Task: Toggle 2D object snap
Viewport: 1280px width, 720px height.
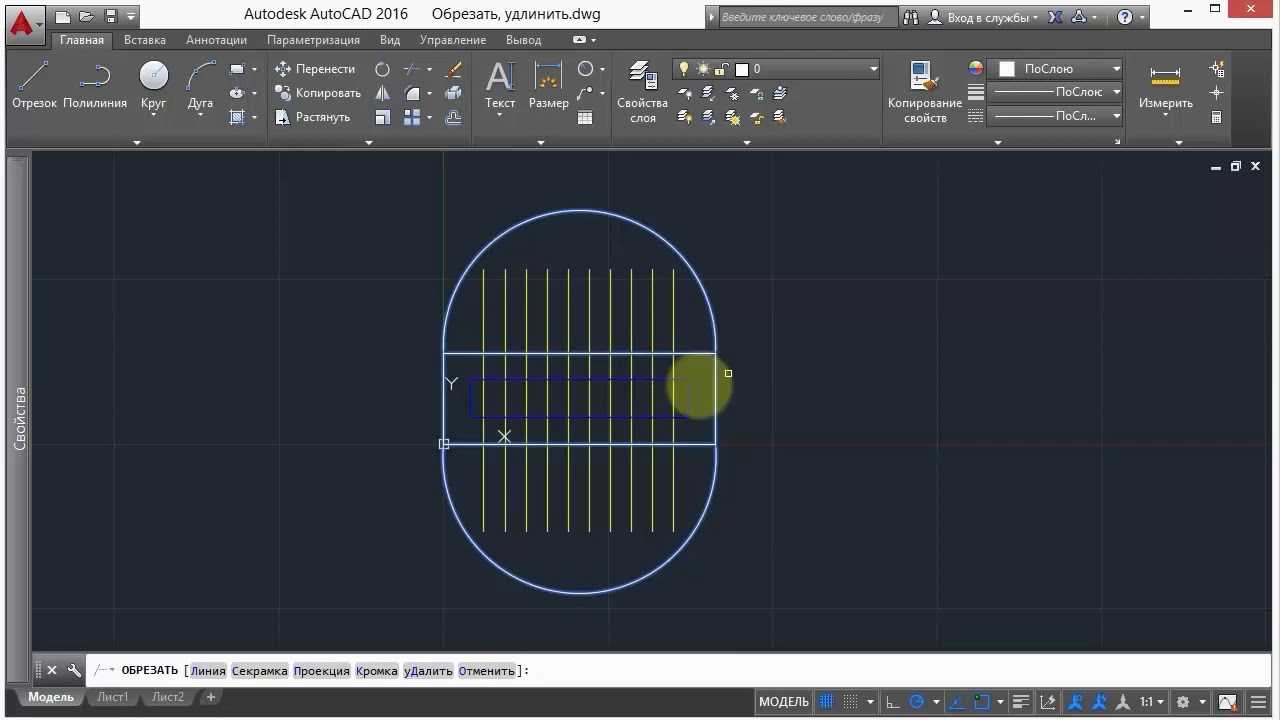Action: (982, 701)
